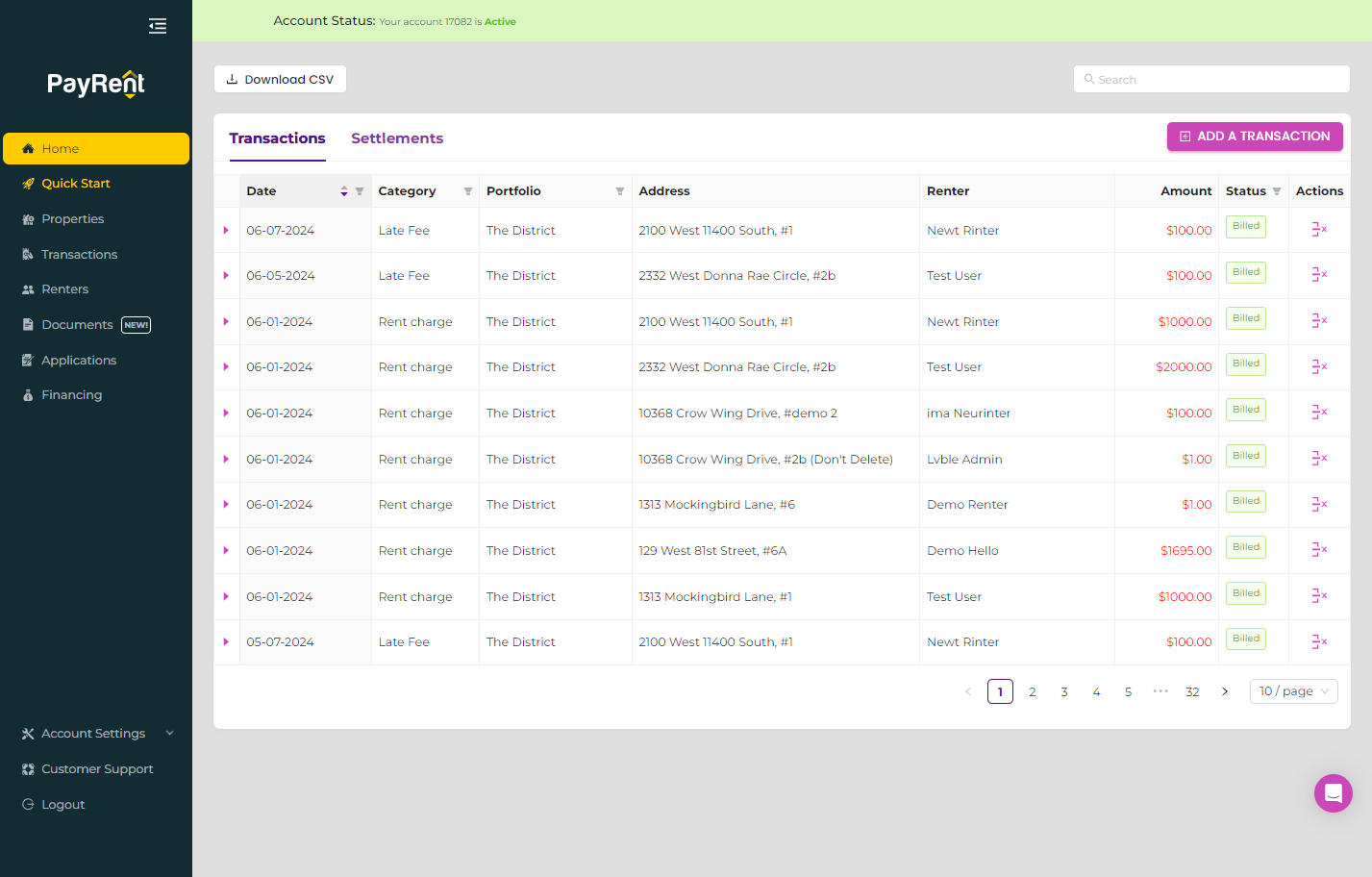This screenshot has height=877, width=1372.
Task: Click the next page arrow
Action: (x=1225, y=691)
